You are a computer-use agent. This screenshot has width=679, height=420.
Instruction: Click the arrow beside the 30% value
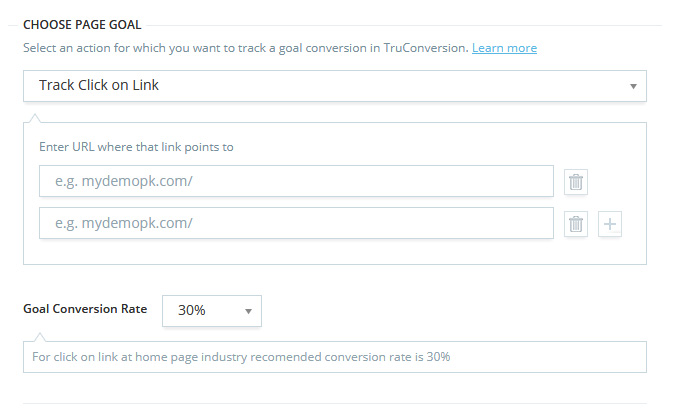[x=248, y=311]
